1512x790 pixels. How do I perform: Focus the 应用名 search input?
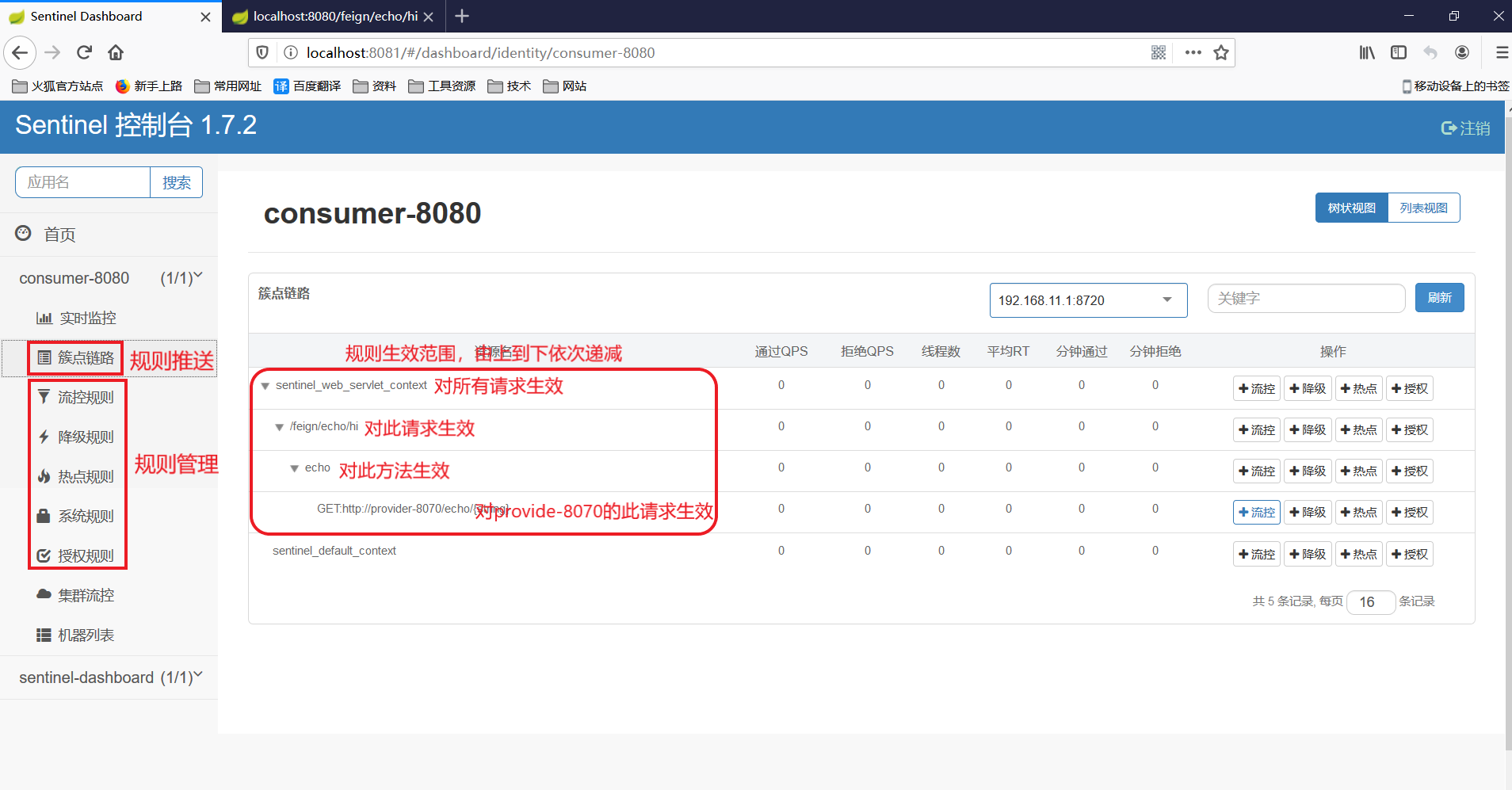click(82, 182)
